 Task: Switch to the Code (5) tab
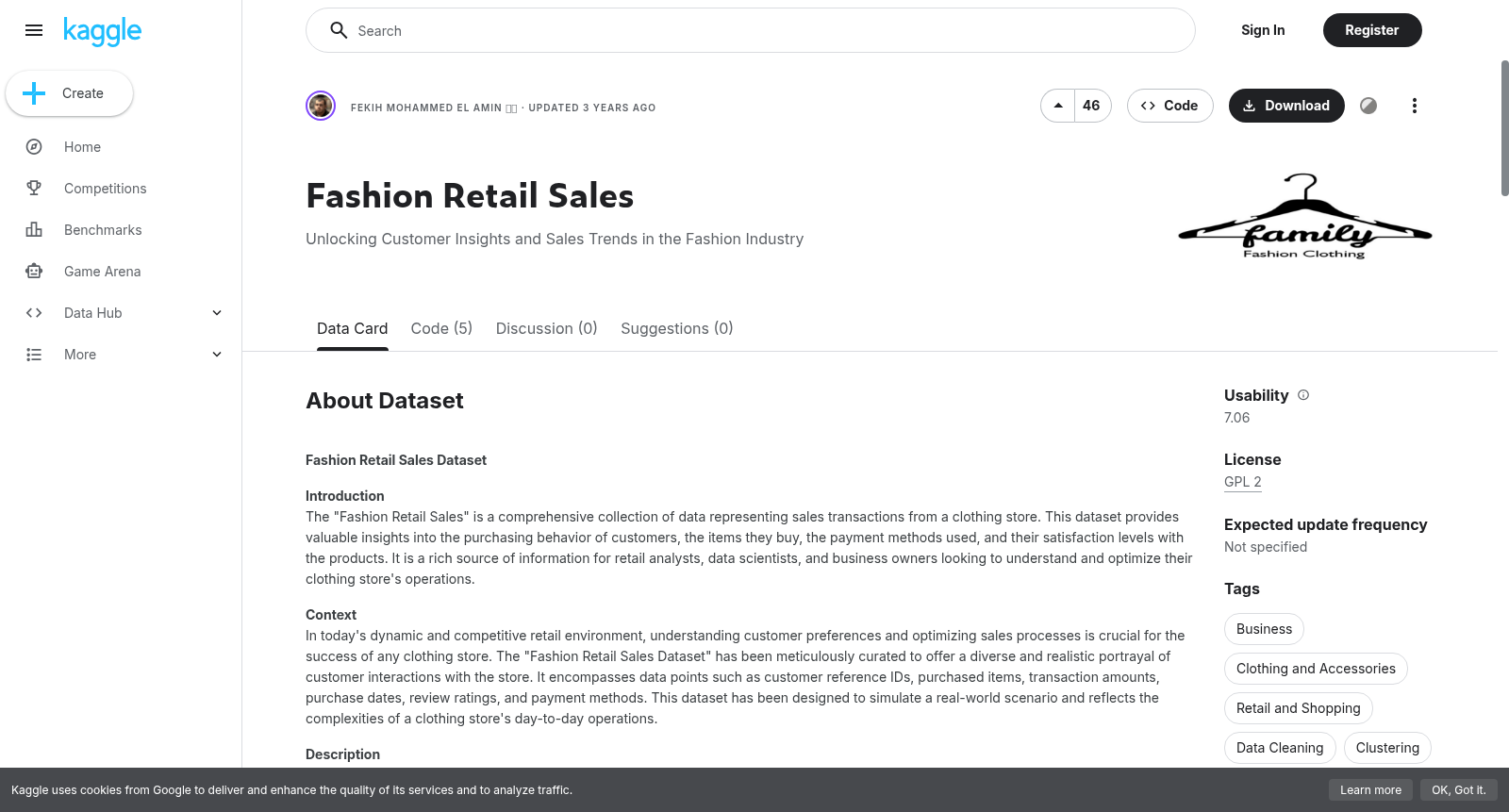(441, 328)
